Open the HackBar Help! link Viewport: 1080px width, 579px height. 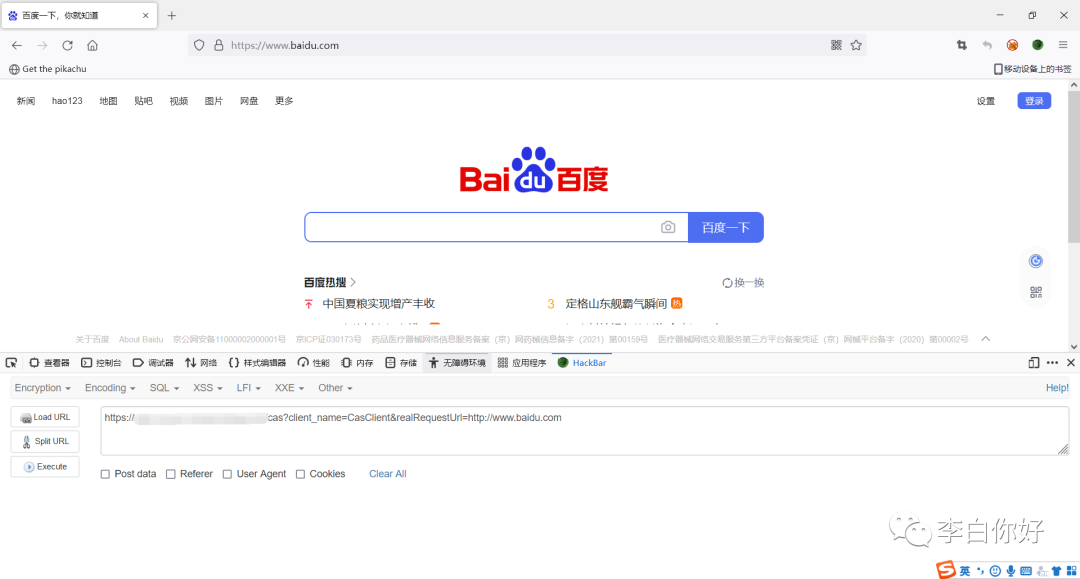tap(1057, 388)
